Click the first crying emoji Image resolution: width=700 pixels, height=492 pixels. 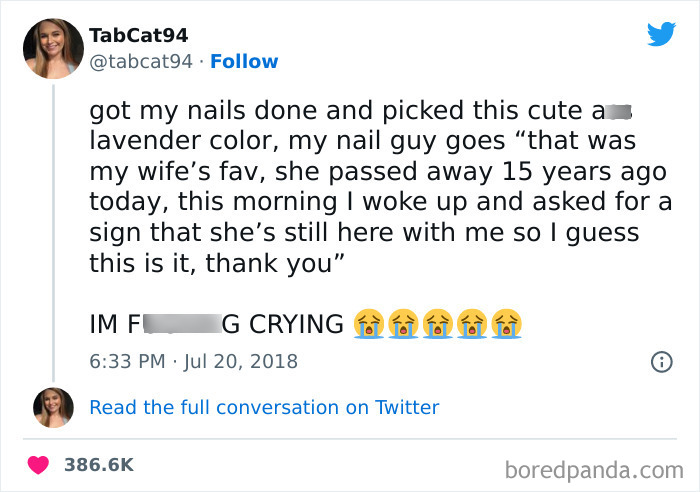pyautogui.click(x=370, y=324)
